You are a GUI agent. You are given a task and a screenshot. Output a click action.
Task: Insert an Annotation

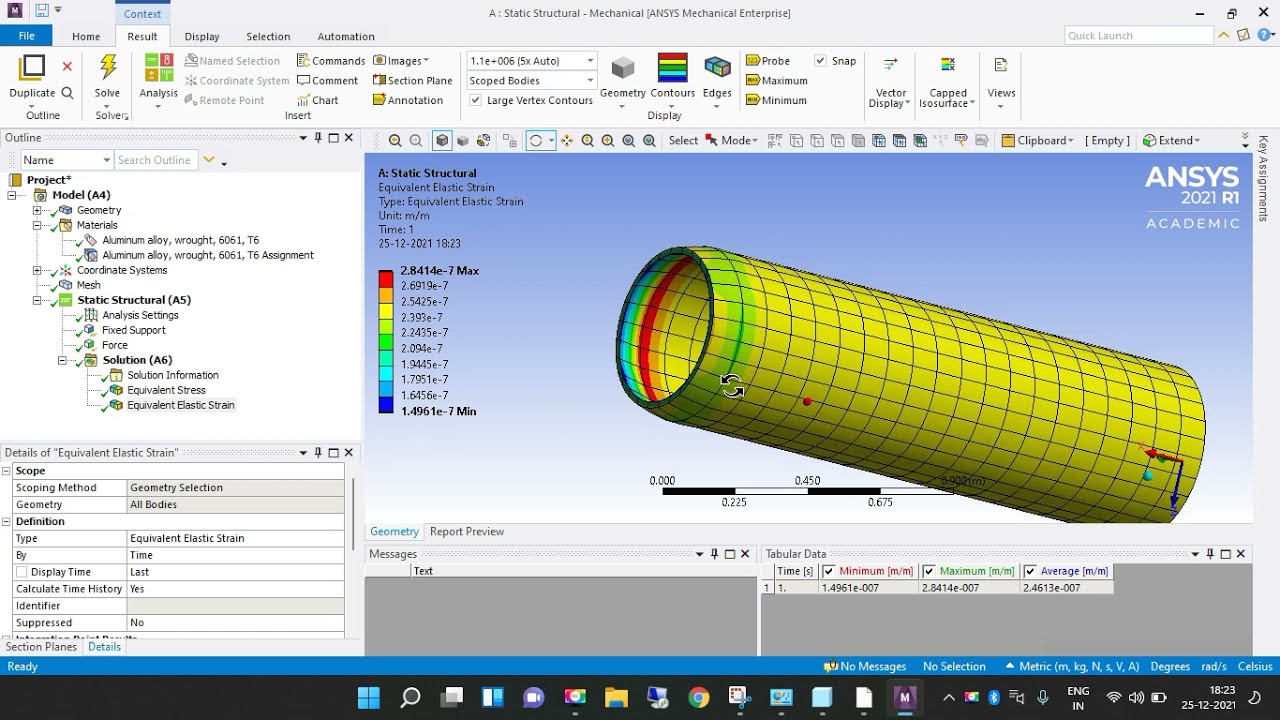tap(408, 101)
